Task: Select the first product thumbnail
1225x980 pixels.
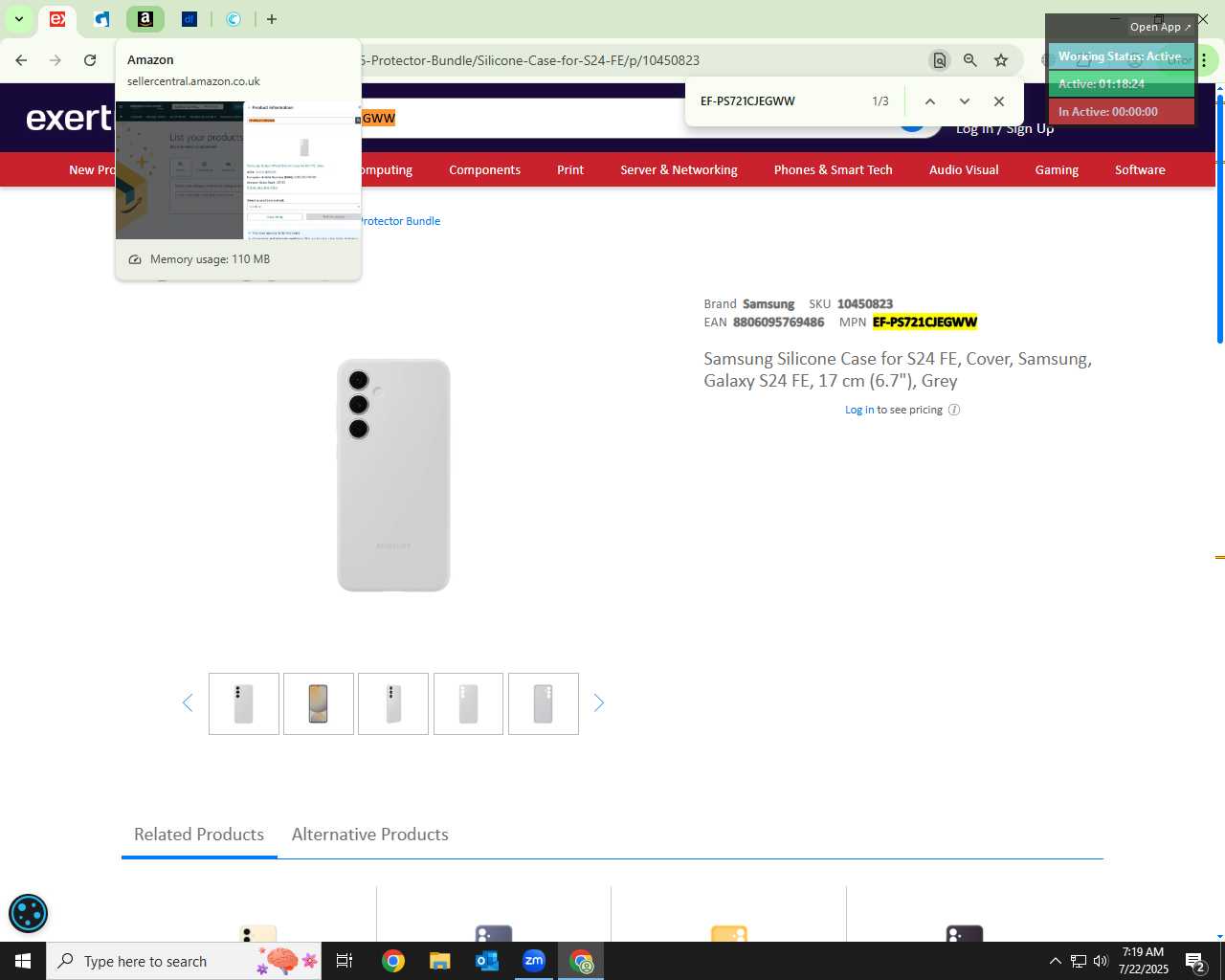Action: click(x=244, y=704)
